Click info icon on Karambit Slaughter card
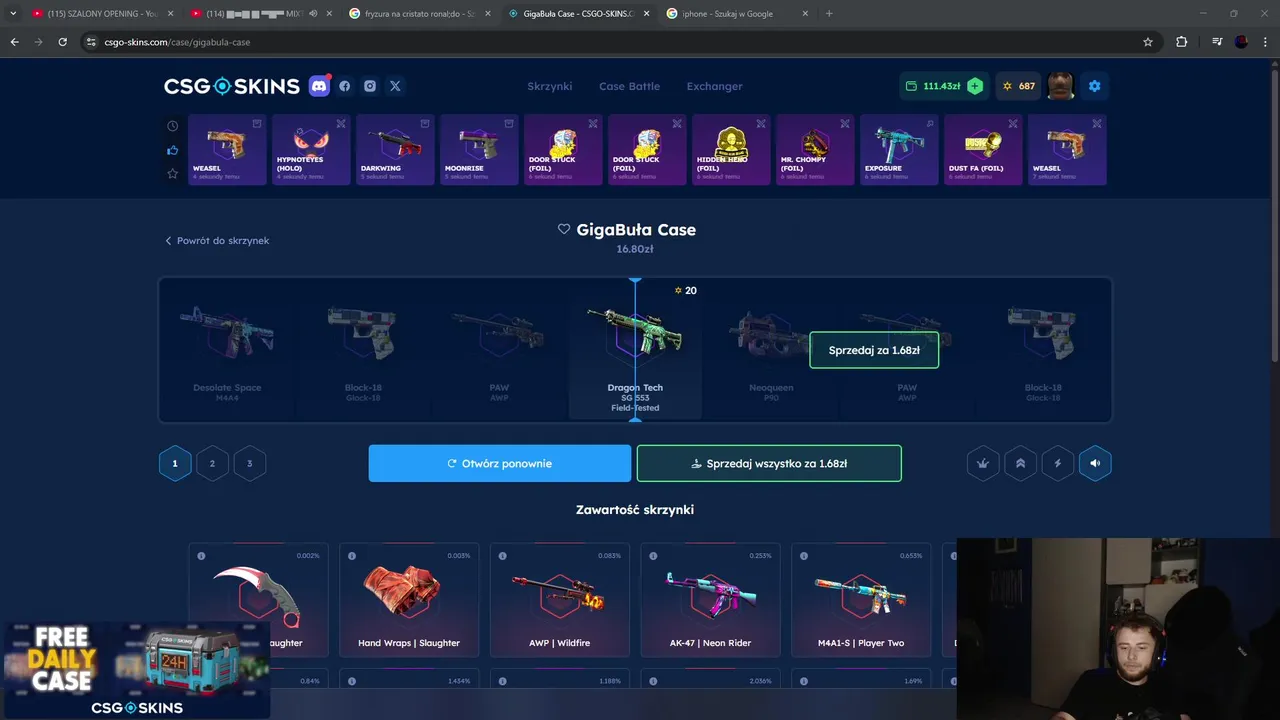Viewport: 1280px width, 720px height. 201,556
